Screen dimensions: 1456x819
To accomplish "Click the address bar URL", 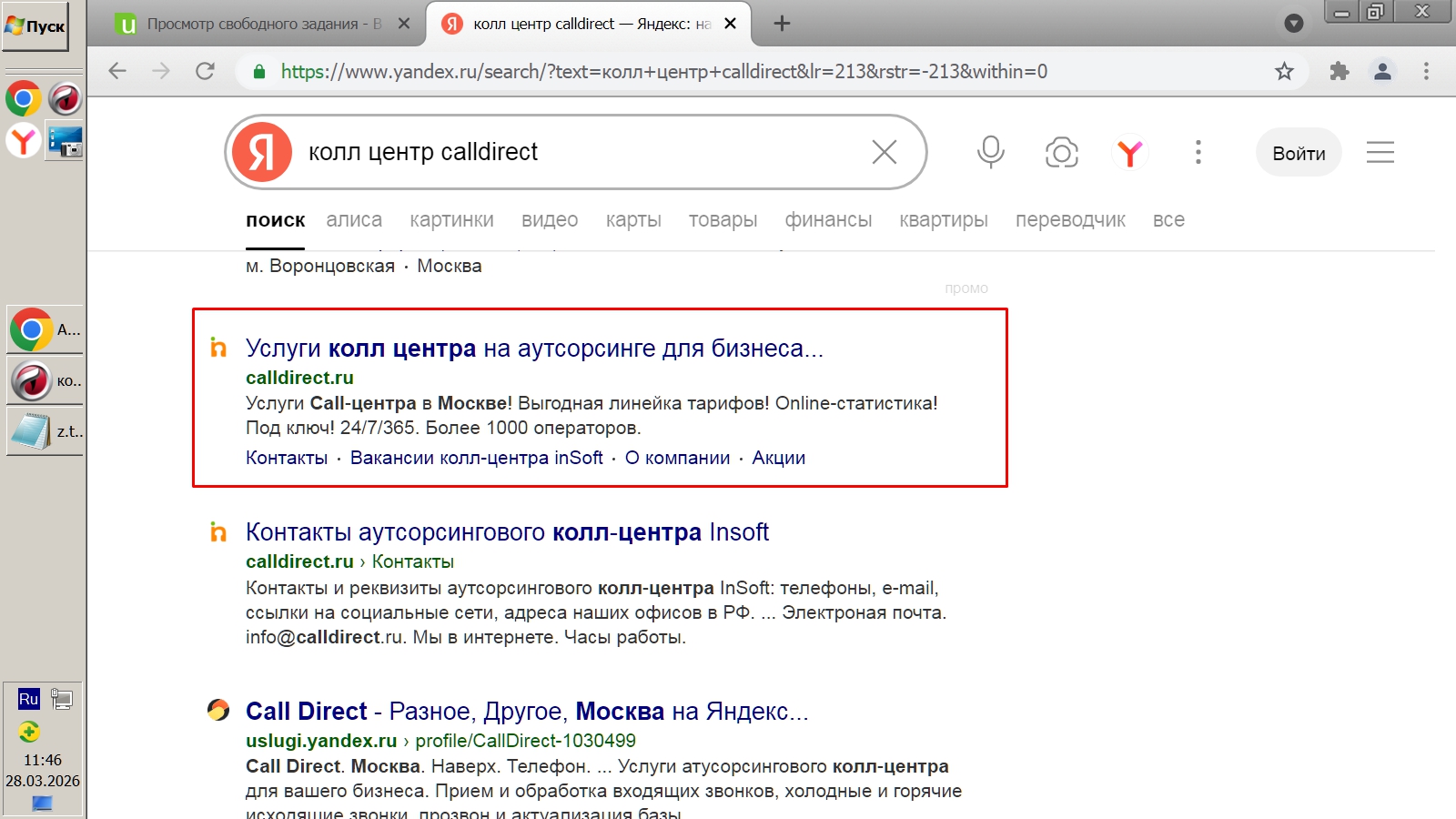I will click(x=664, y=71).
